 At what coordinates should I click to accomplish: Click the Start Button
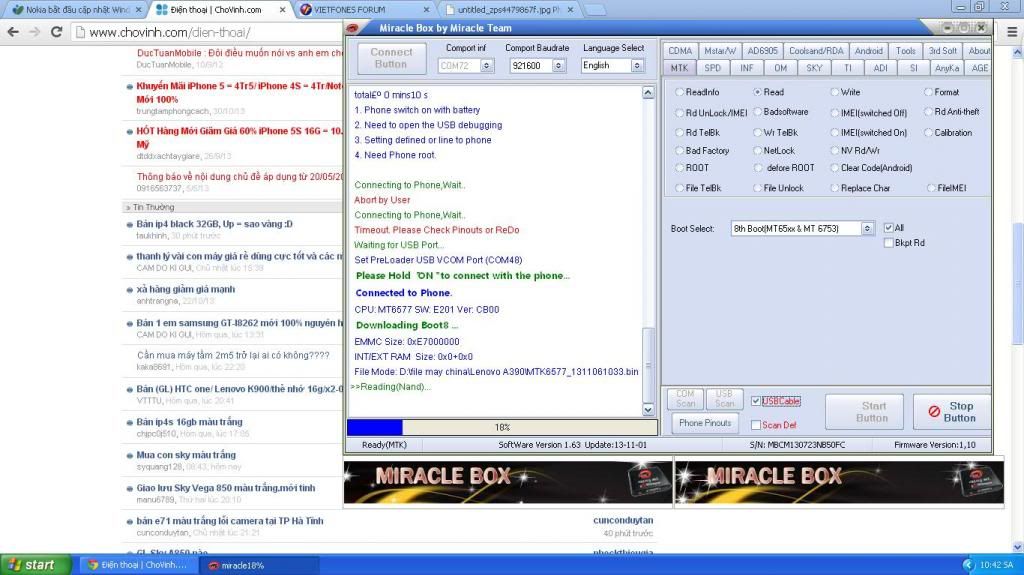point(865,412)
